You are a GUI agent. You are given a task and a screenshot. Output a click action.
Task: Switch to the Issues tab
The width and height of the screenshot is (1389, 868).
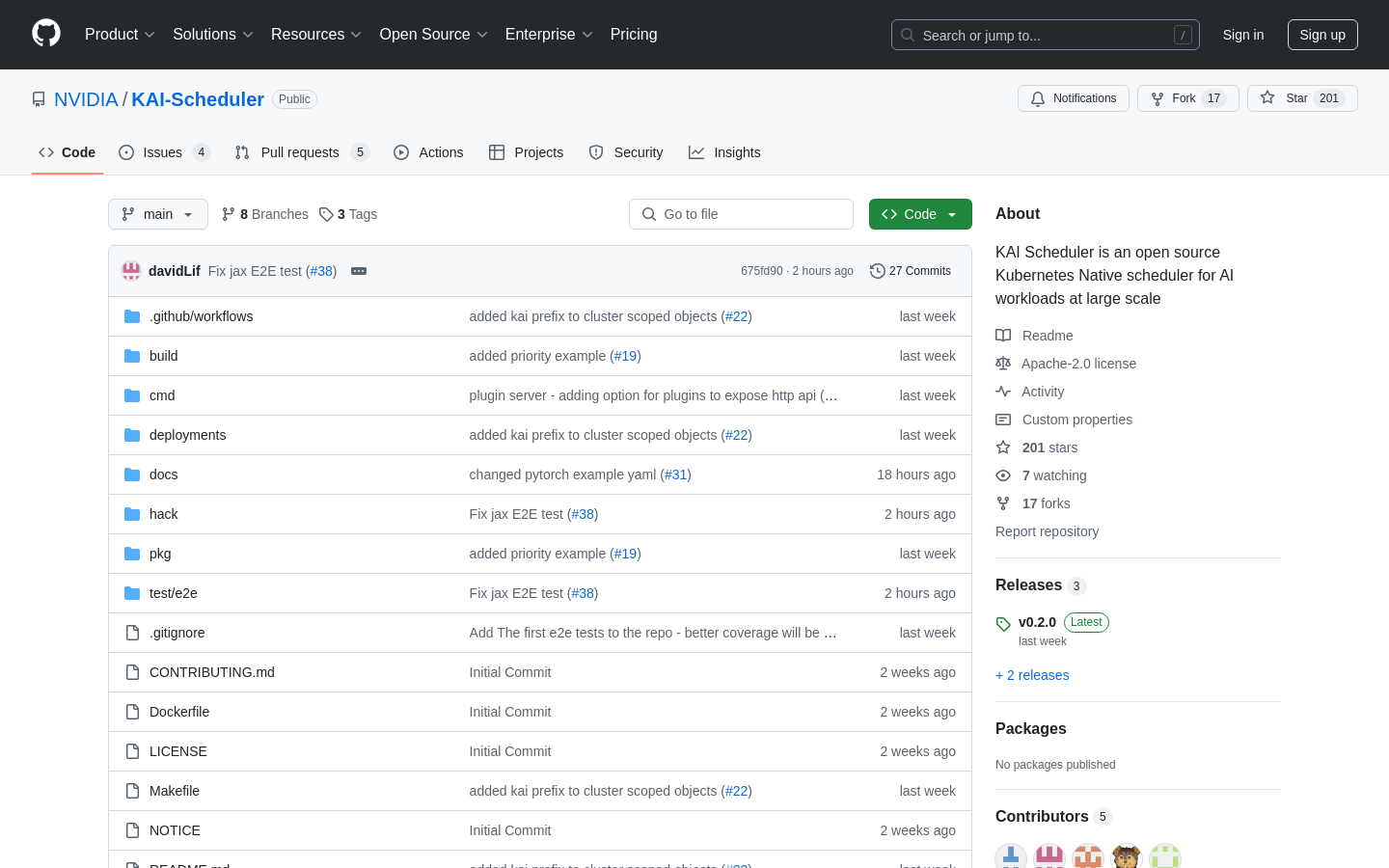pyautogui.click(x=164, y=152)
